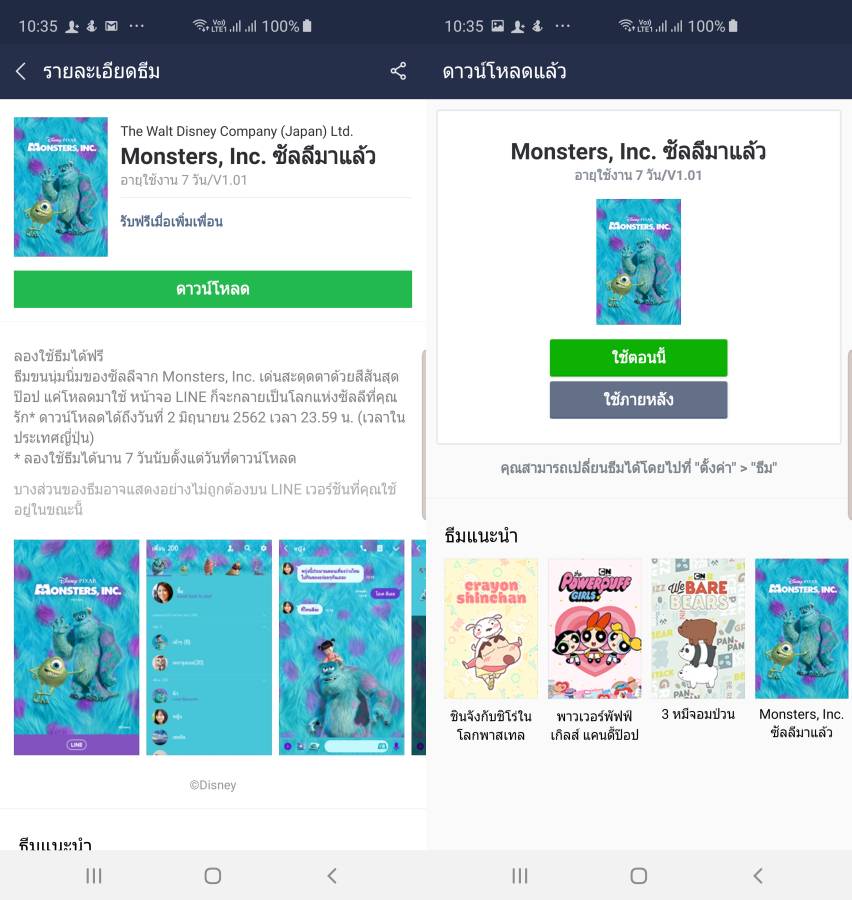Select the Powerpuff Girls recommended theme
The width and height of the screenshot is (852, 900).
595,628
